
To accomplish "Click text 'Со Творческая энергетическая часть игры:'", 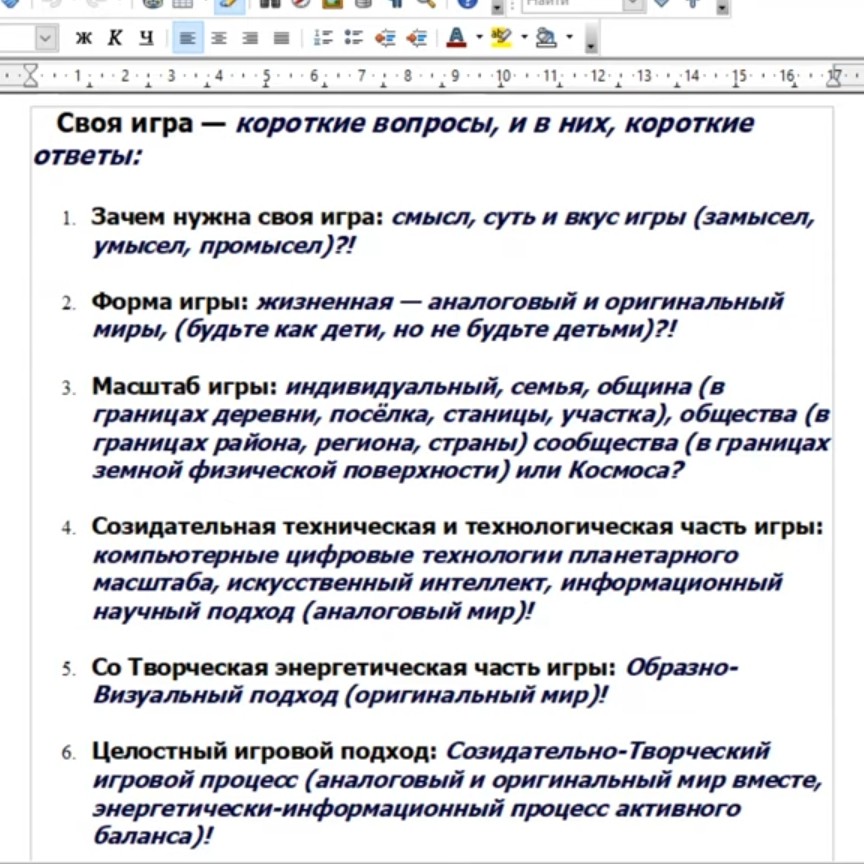I will point(353,667).
